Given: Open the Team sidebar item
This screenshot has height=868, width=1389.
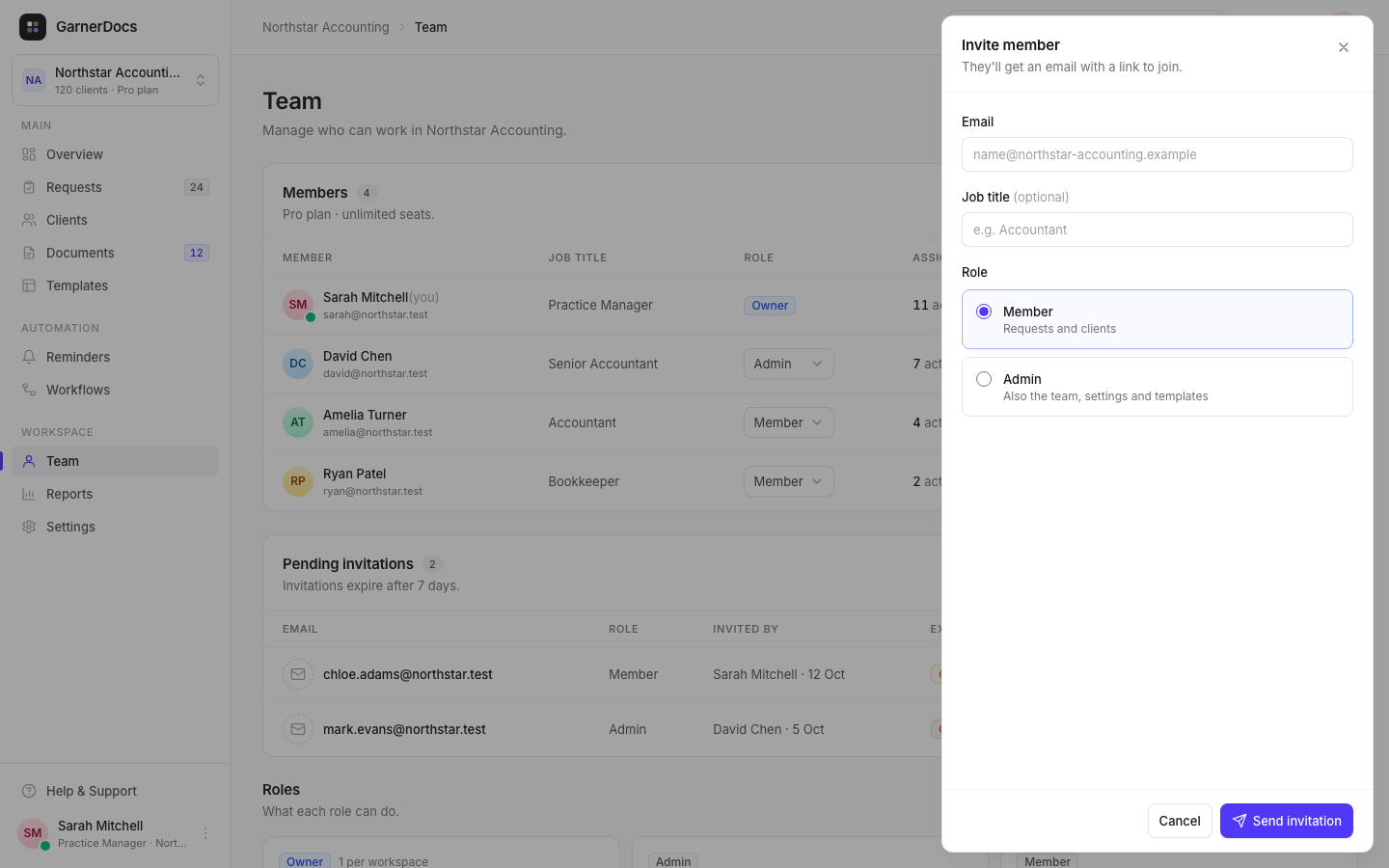Looking at the screenshot, I should [x=115, y=461].
